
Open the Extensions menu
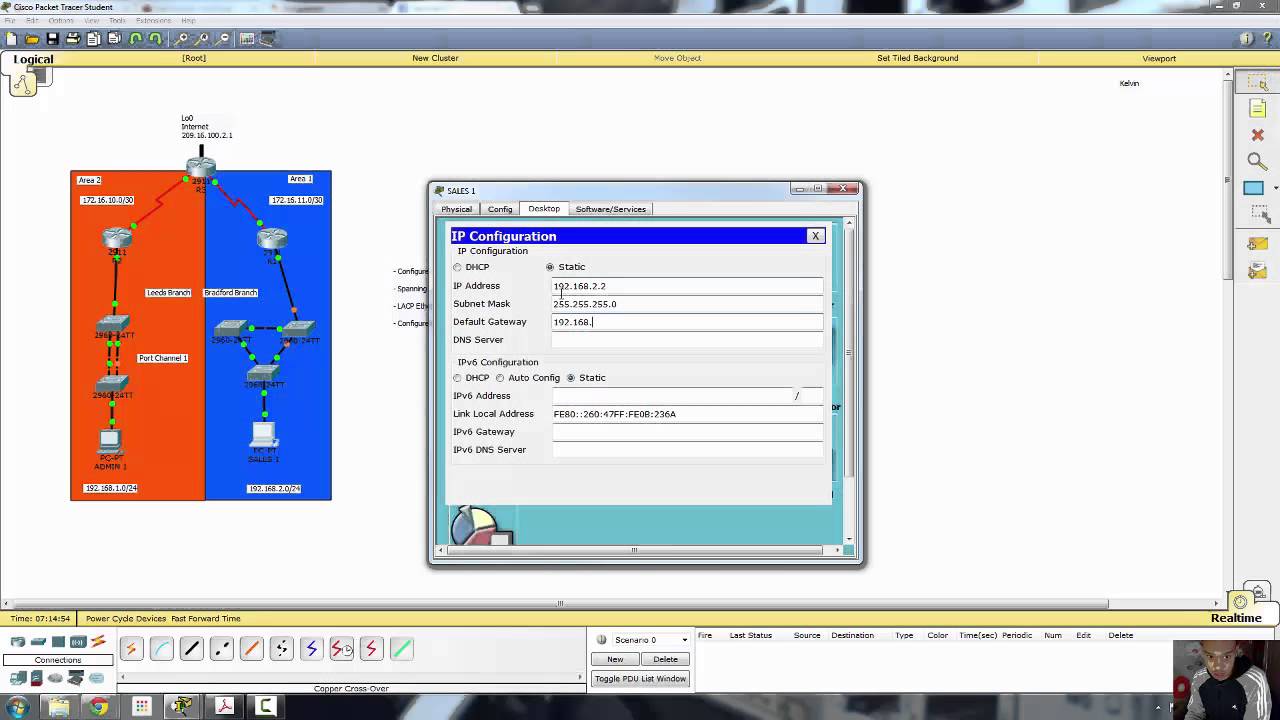tap(153, 20)
